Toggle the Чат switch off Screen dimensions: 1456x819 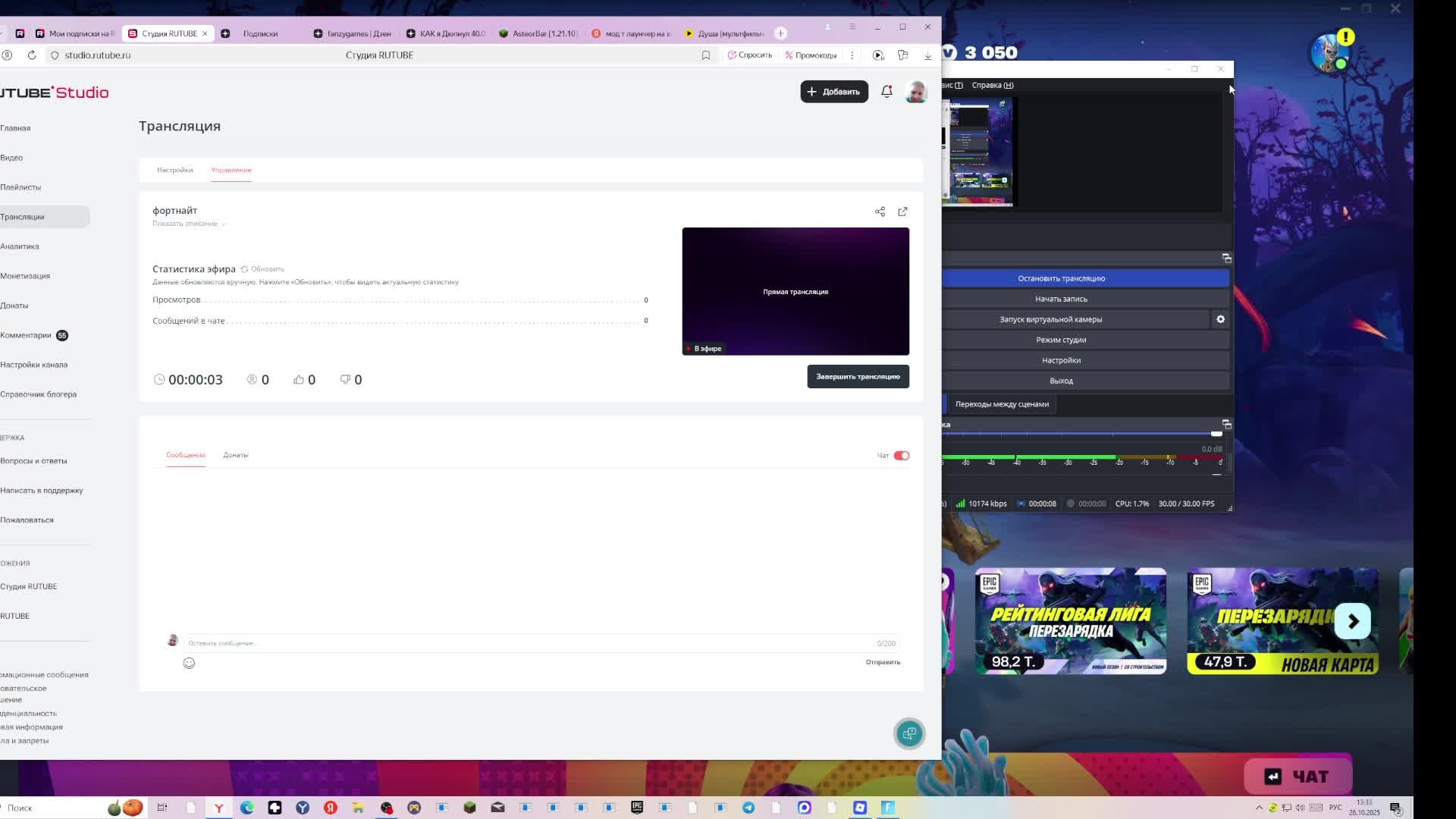tap(901, 456)
